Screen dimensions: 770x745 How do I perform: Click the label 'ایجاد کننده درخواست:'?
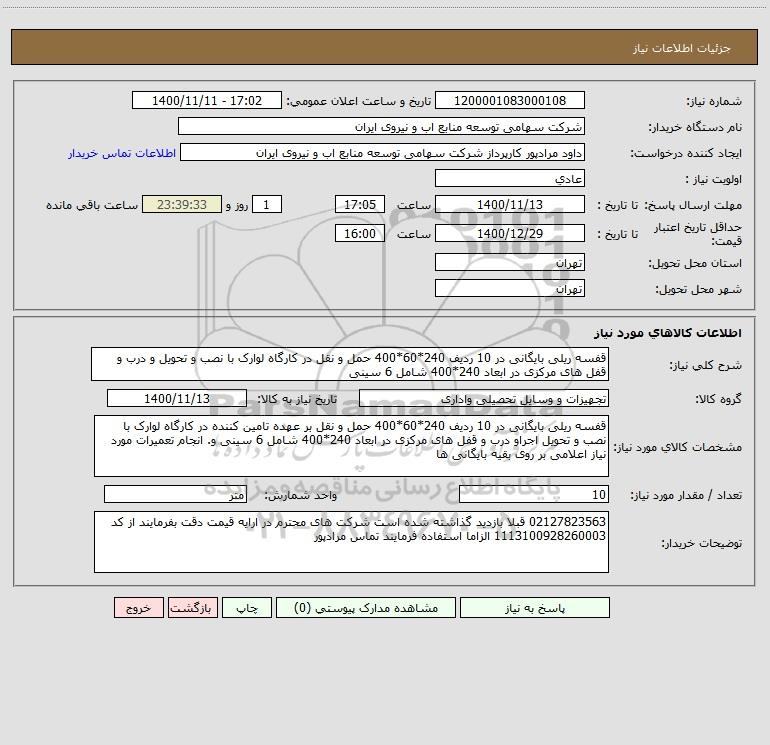coord(686,154)
